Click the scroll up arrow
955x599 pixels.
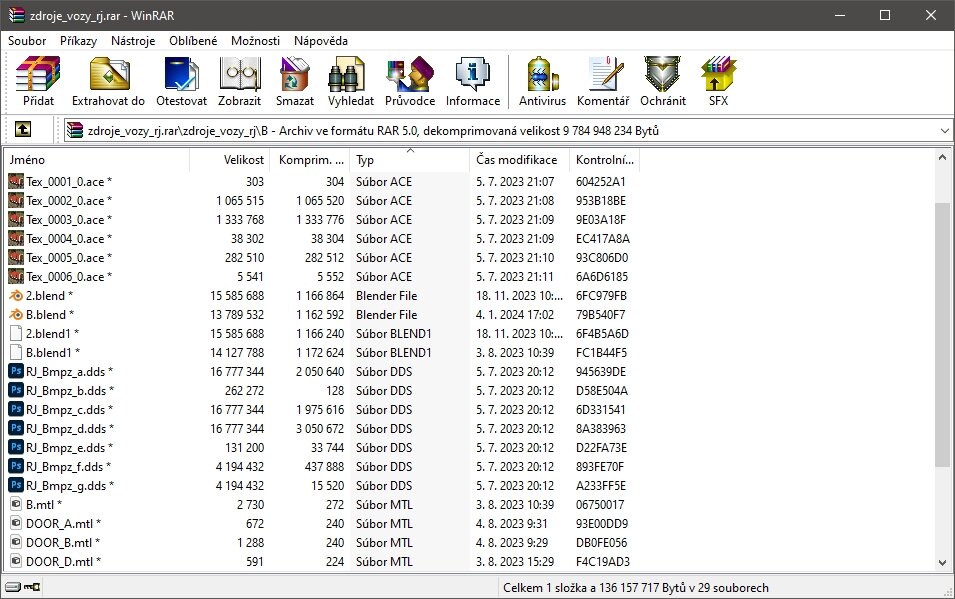point(942,157)
